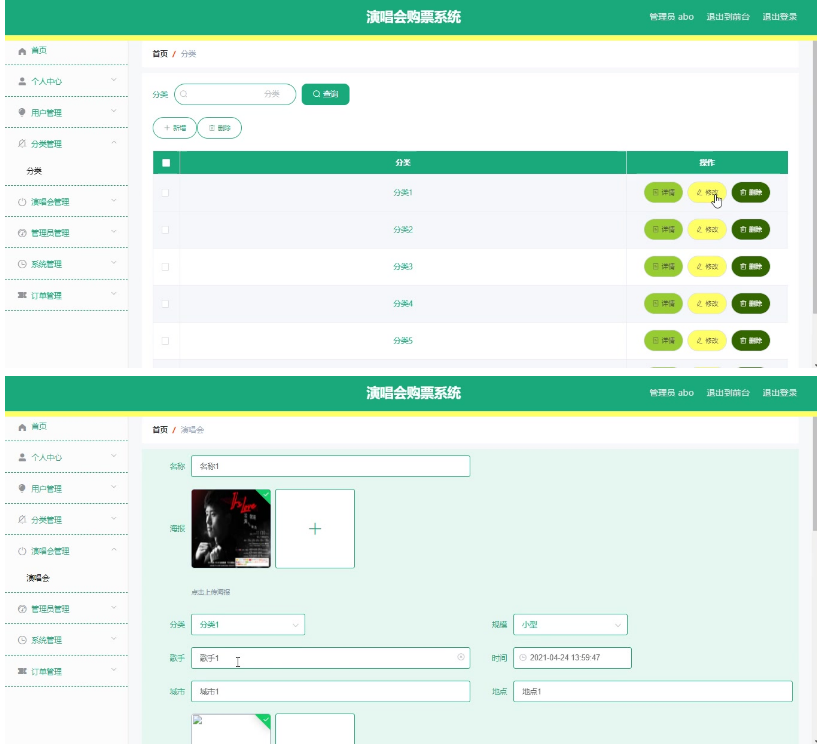Click the yellow 修改 button for row 分类2
This screenshot has width=817, height=746.
707,230
